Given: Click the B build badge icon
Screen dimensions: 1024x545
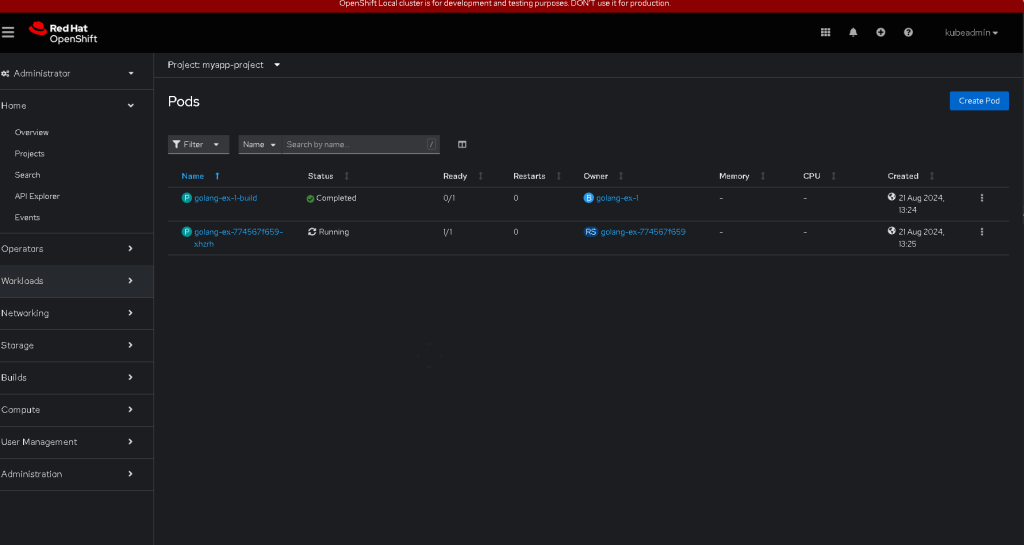Looking at the screenshot, I should point(588,198).
